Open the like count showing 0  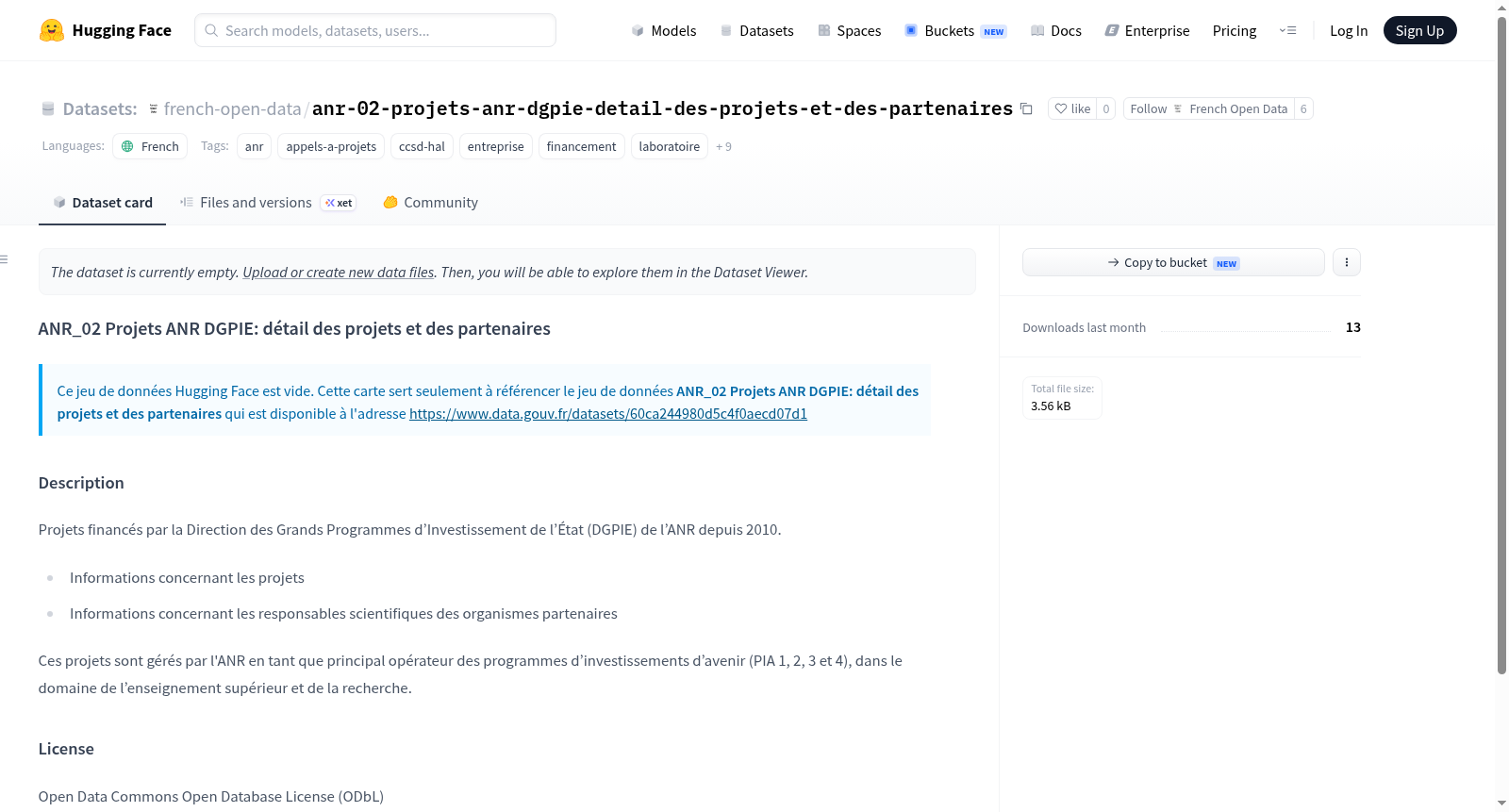click(1106, 109)
